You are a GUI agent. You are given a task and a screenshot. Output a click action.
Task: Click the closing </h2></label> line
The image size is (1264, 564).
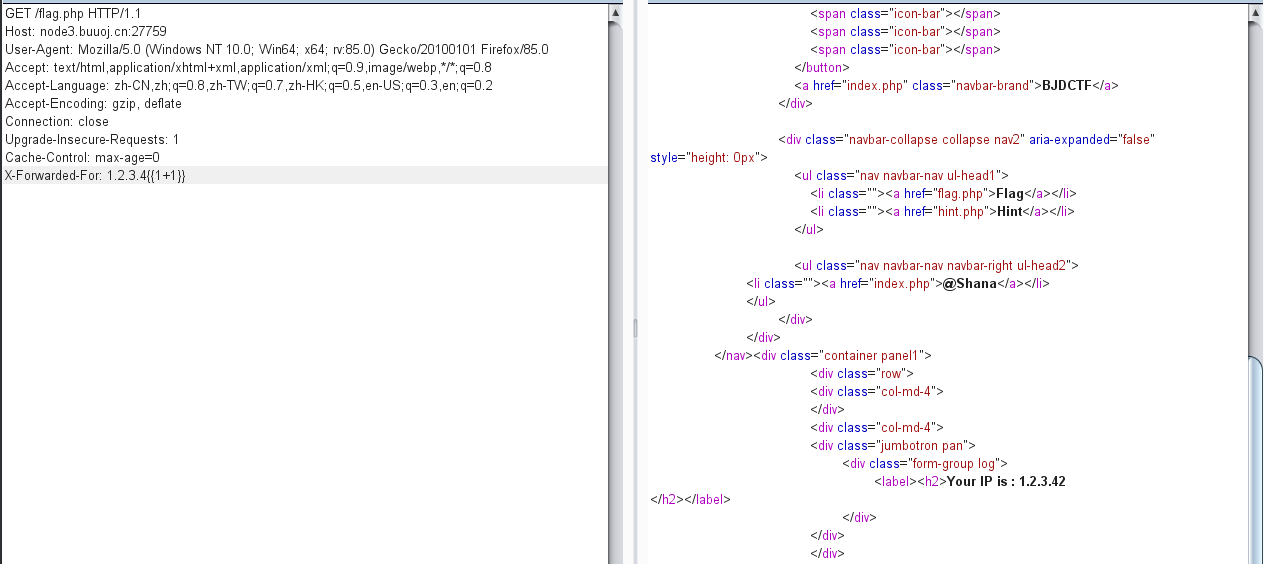tap(690, 499)
